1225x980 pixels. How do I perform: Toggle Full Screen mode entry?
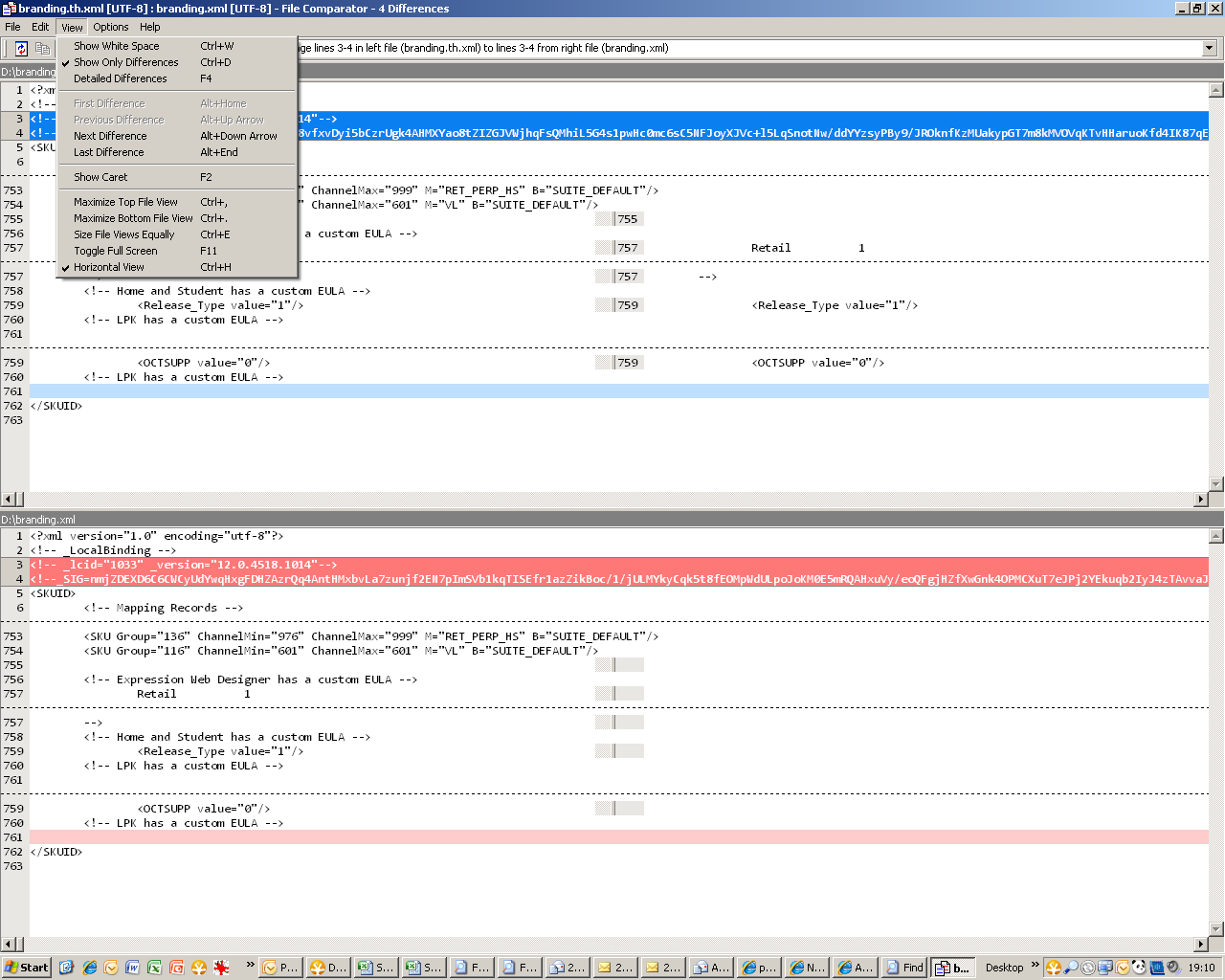(177, 251)
